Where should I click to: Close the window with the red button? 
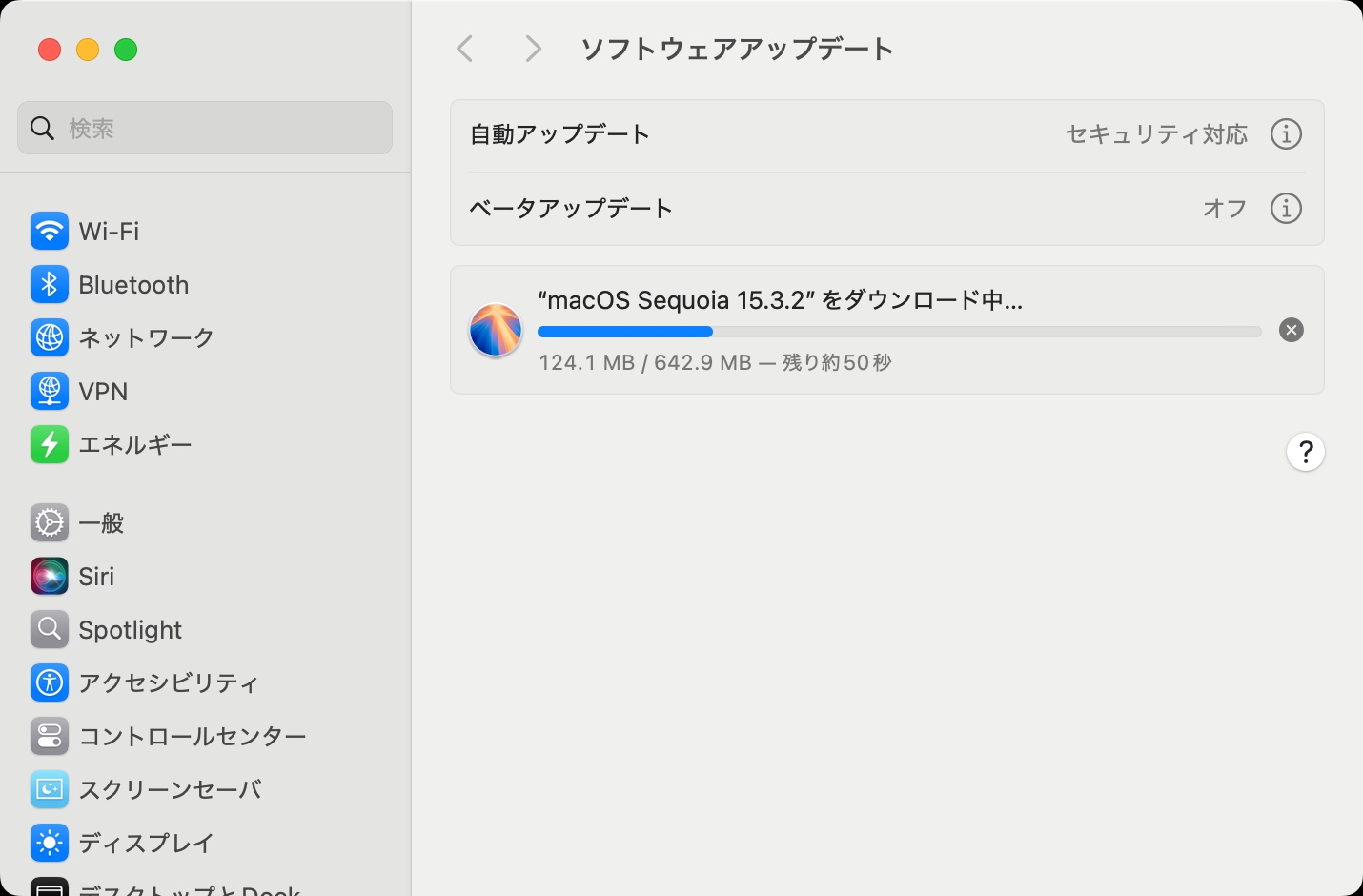pos(50,50)
